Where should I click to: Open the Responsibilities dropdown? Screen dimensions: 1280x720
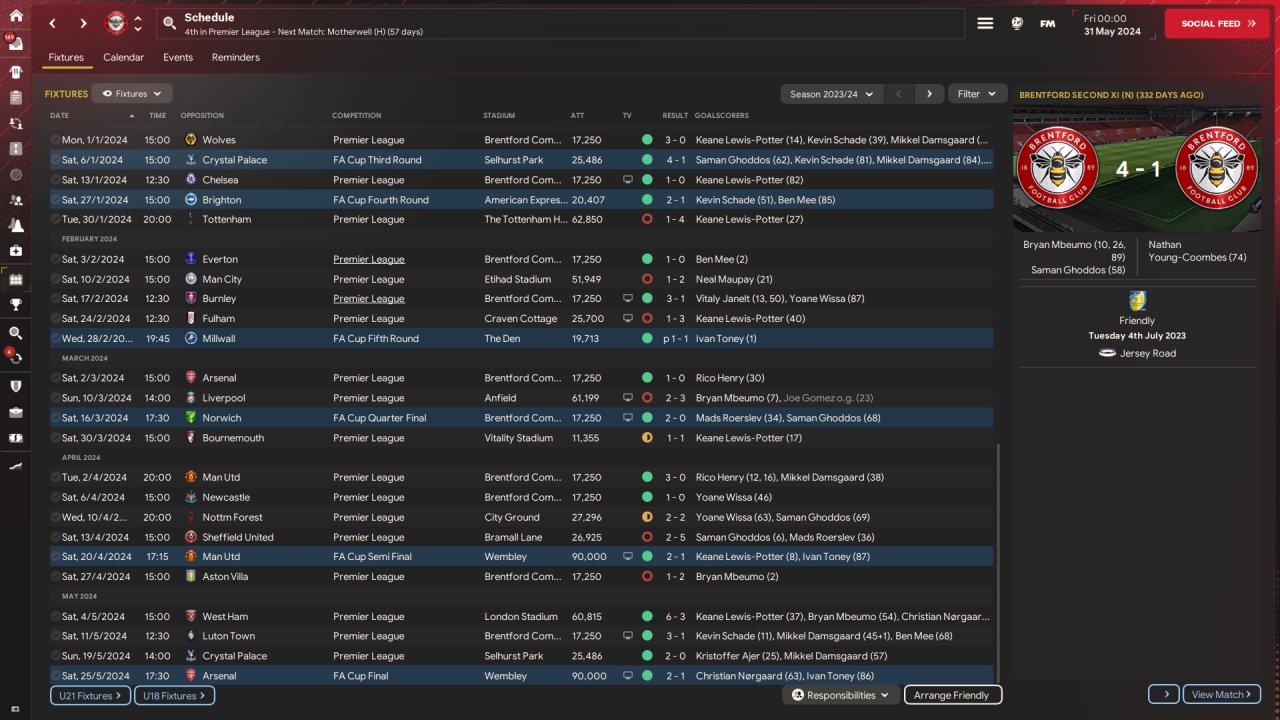click(x=841, y=695)
